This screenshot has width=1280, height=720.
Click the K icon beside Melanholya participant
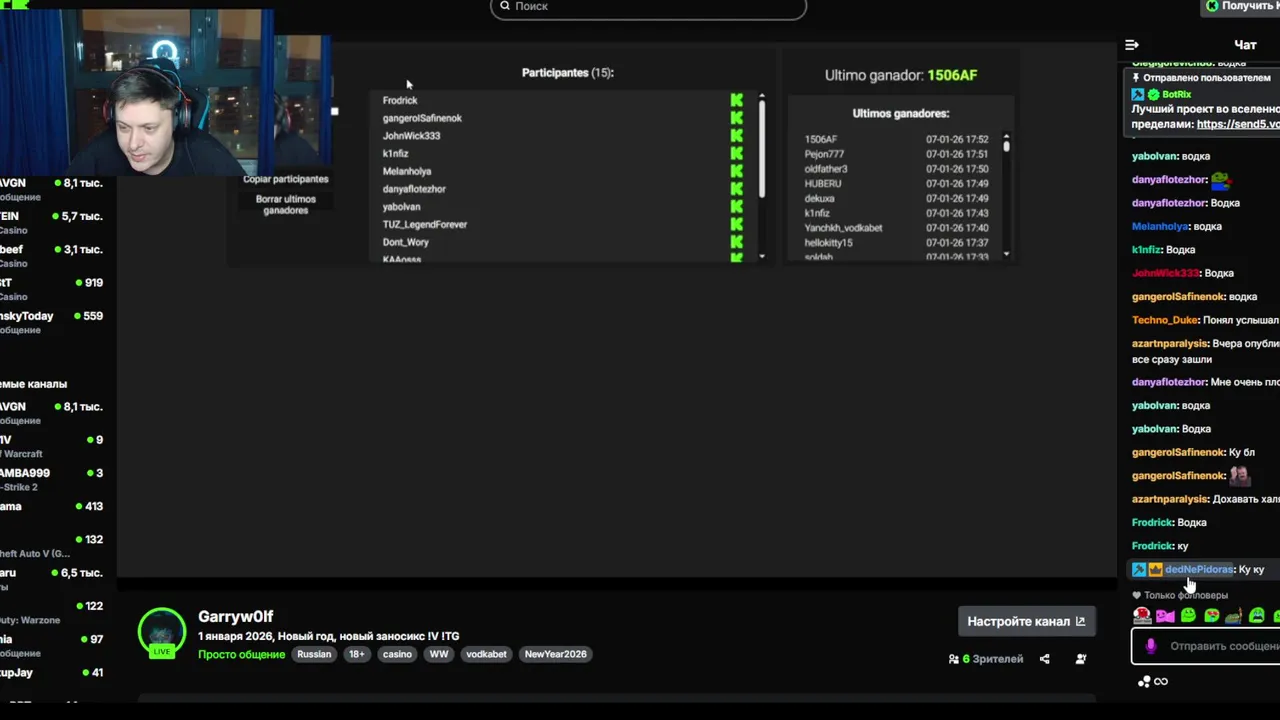737,171
